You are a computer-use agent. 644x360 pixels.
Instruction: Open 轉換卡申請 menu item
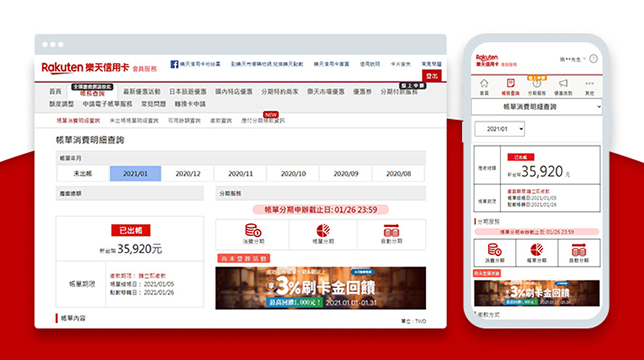190,104
